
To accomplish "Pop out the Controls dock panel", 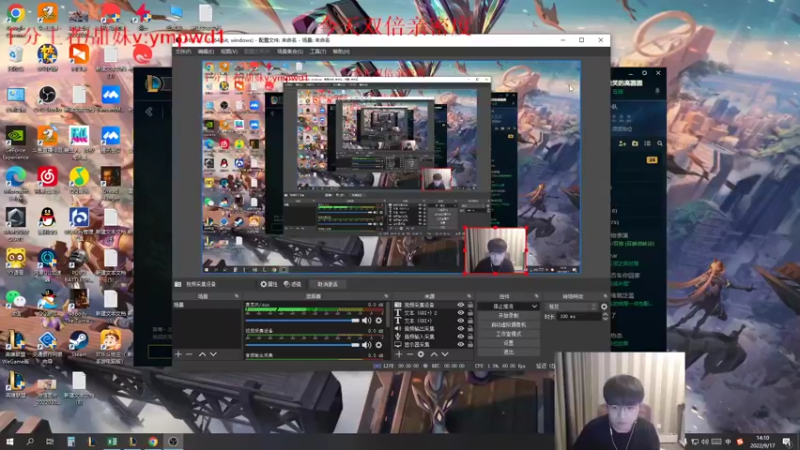I will [x=536, y=296].
